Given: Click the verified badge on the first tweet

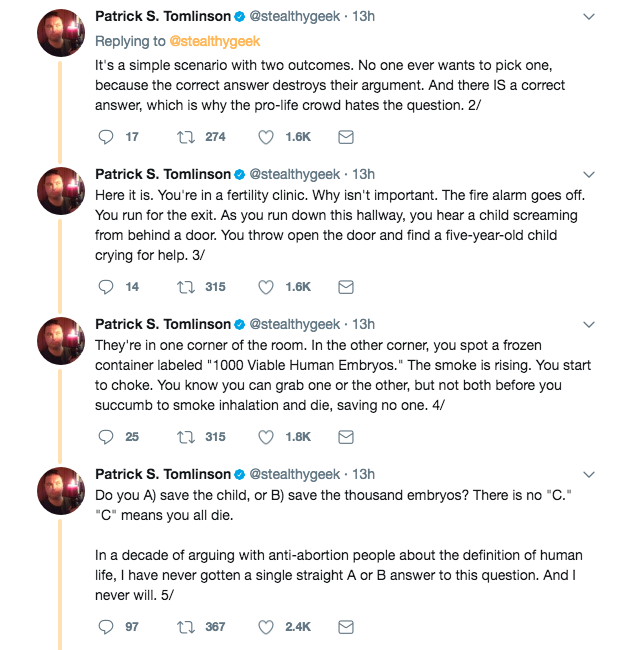Looking at the screenshot, I should pos(239,17).
